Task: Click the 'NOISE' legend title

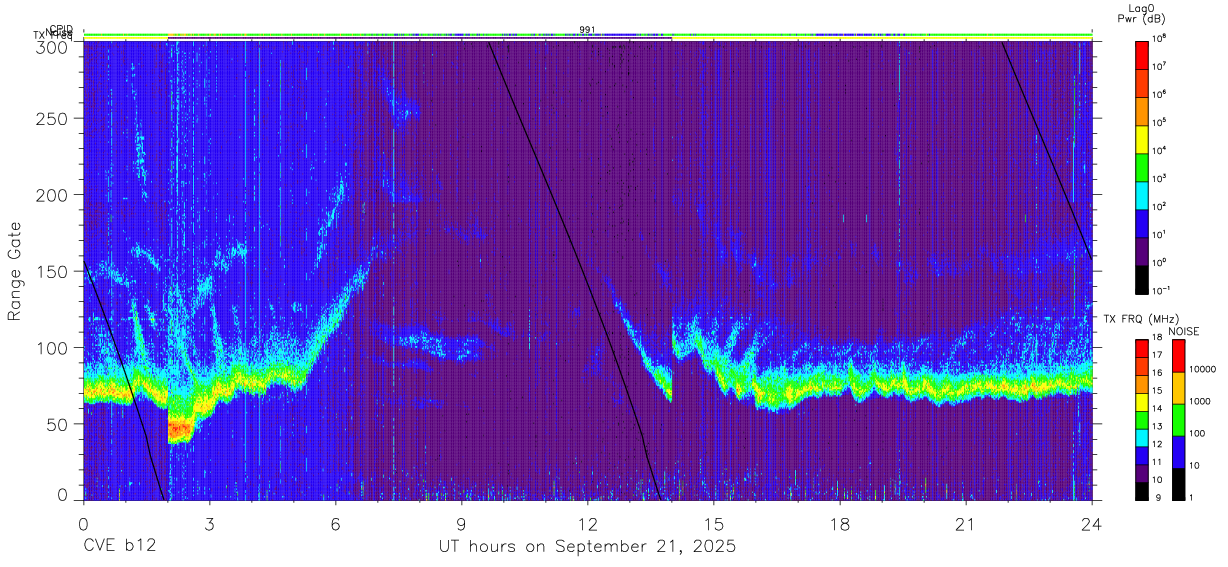Action: [x=1182, y=332]
